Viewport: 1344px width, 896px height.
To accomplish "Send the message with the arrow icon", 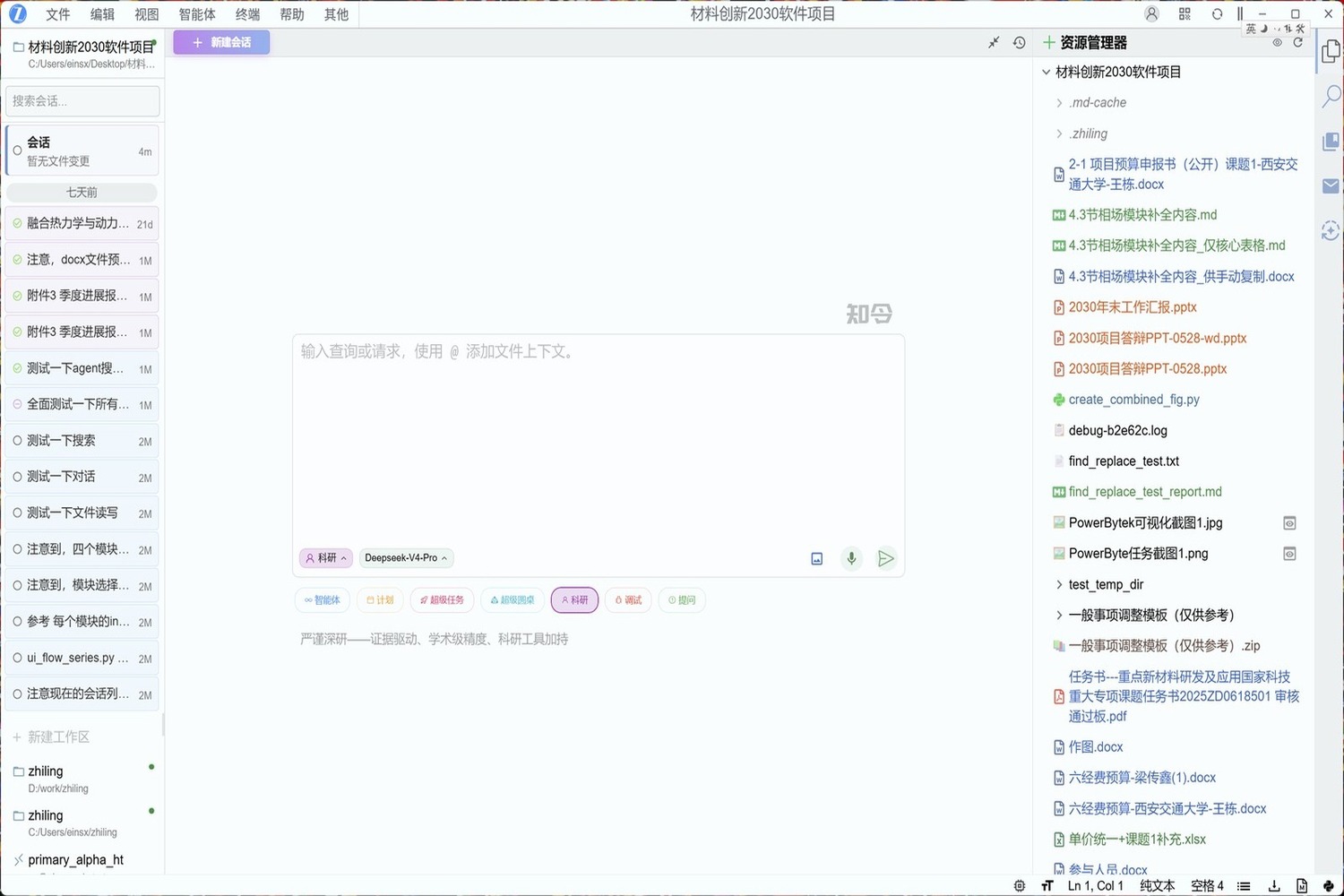I will [x=885, y=558].
